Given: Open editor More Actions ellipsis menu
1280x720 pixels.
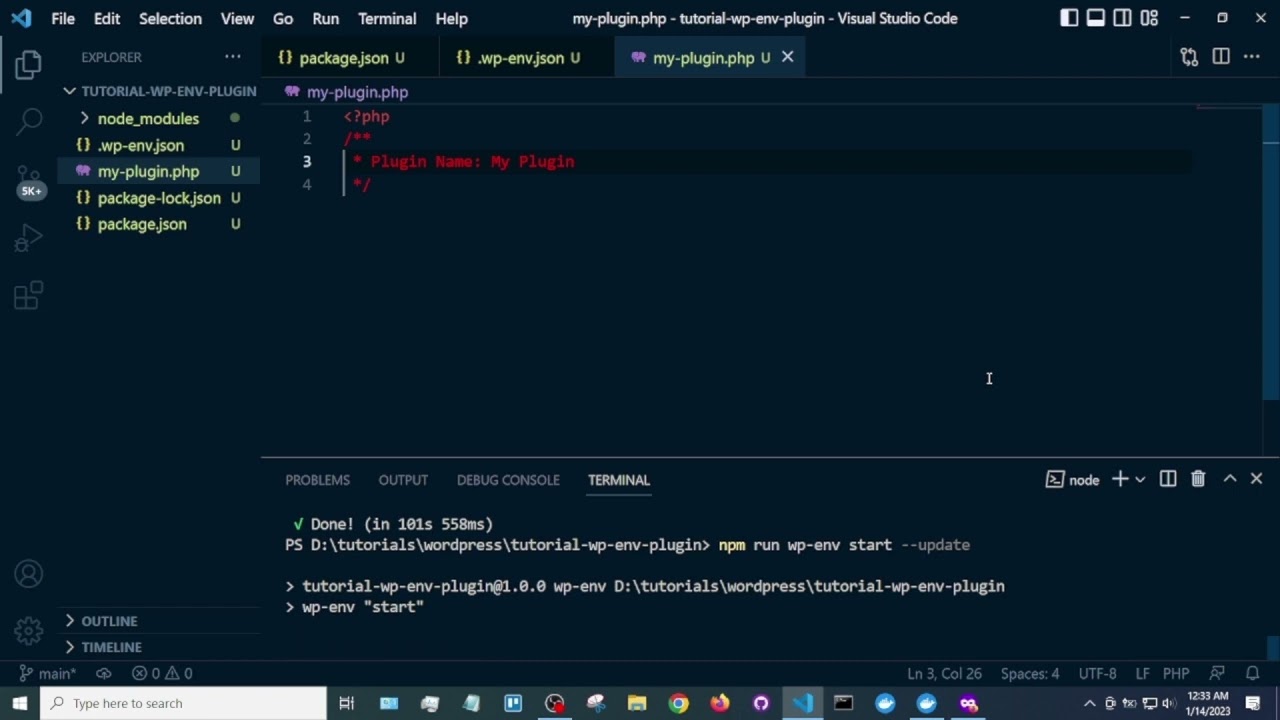Looking at the screenshot, I should (x=1252, y=57).
